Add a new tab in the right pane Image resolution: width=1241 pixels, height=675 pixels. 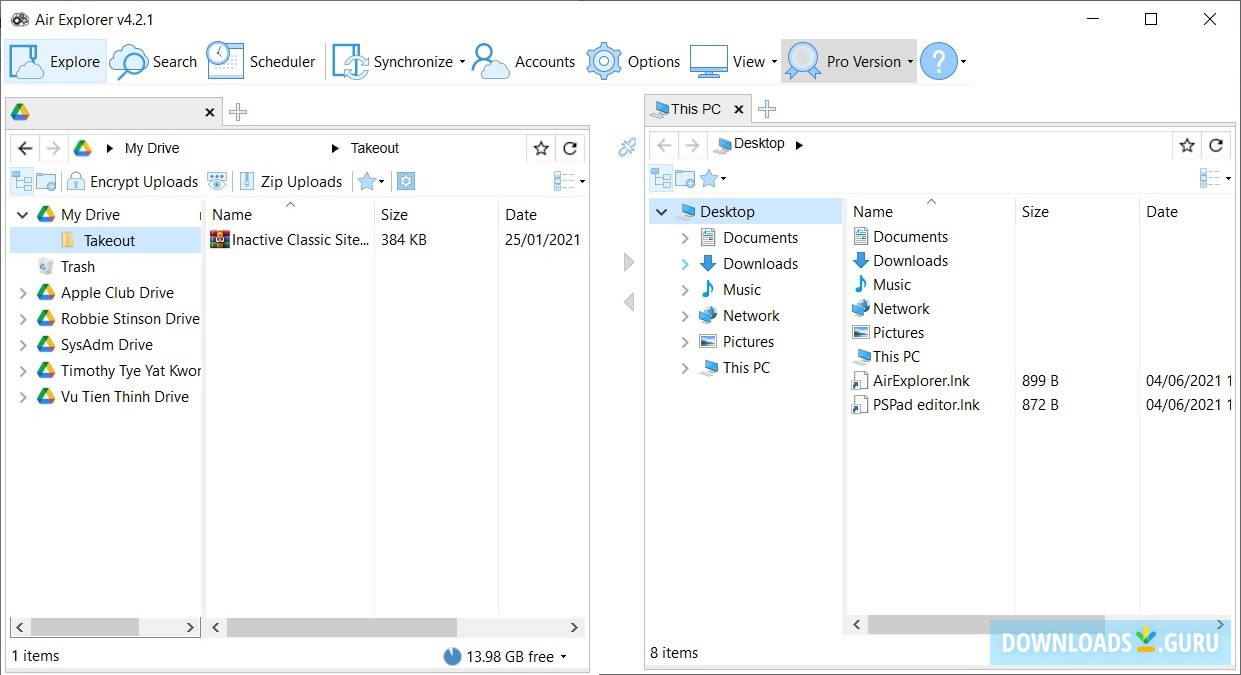pos(766,109)
